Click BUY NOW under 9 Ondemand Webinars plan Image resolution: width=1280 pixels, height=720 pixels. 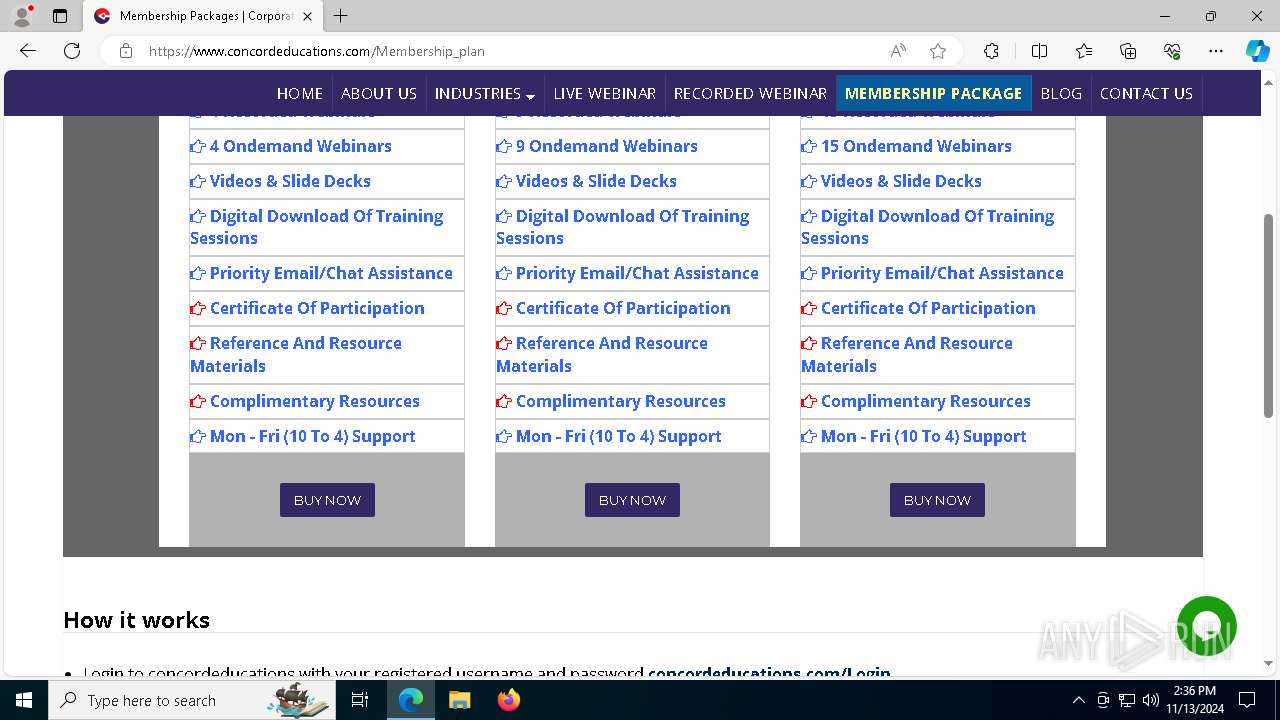tap(632, 500)
